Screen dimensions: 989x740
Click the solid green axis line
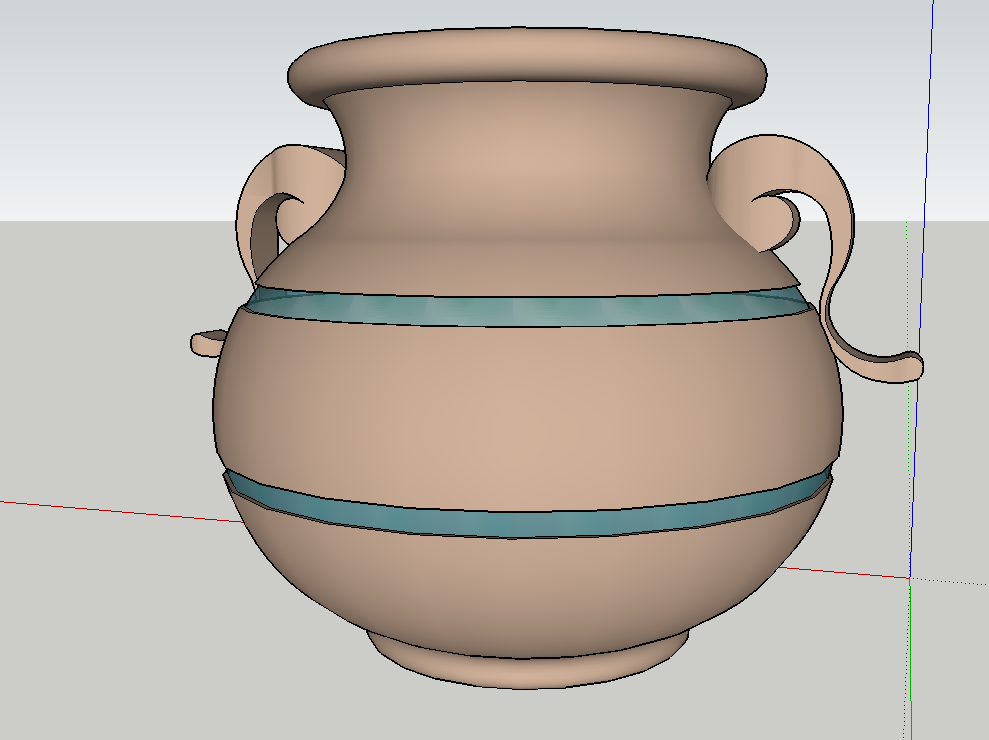point(911,659)
